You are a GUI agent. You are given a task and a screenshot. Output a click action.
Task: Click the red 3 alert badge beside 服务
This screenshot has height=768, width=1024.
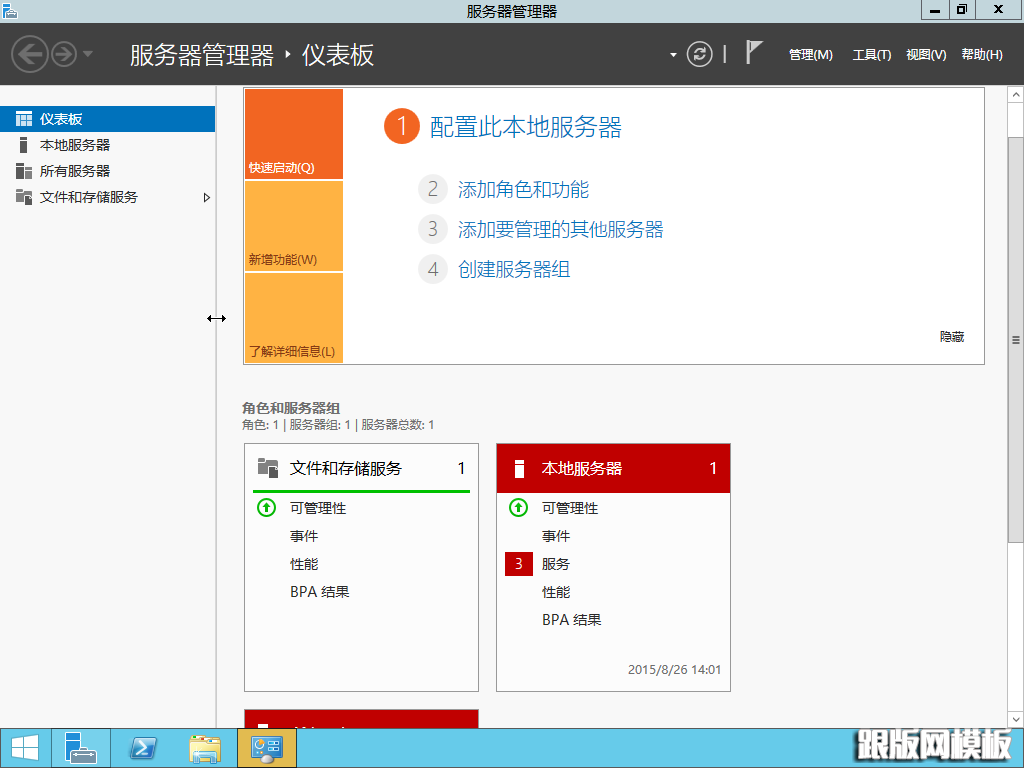pos(519,564)
